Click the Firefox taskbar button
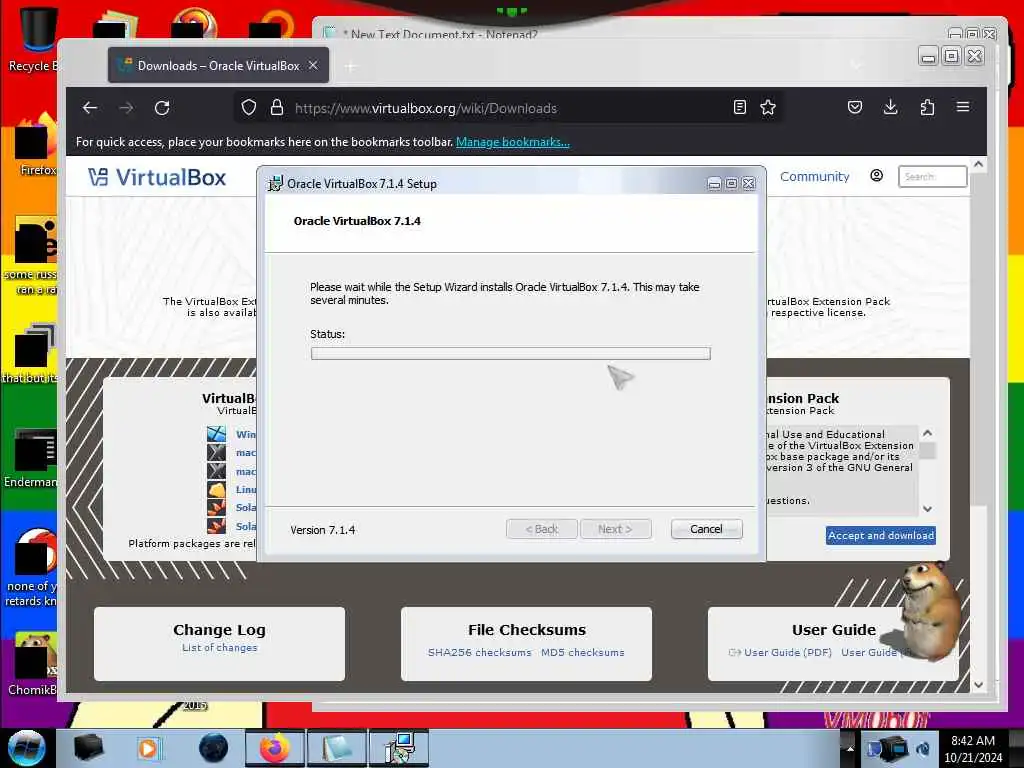 pos(275,748)
